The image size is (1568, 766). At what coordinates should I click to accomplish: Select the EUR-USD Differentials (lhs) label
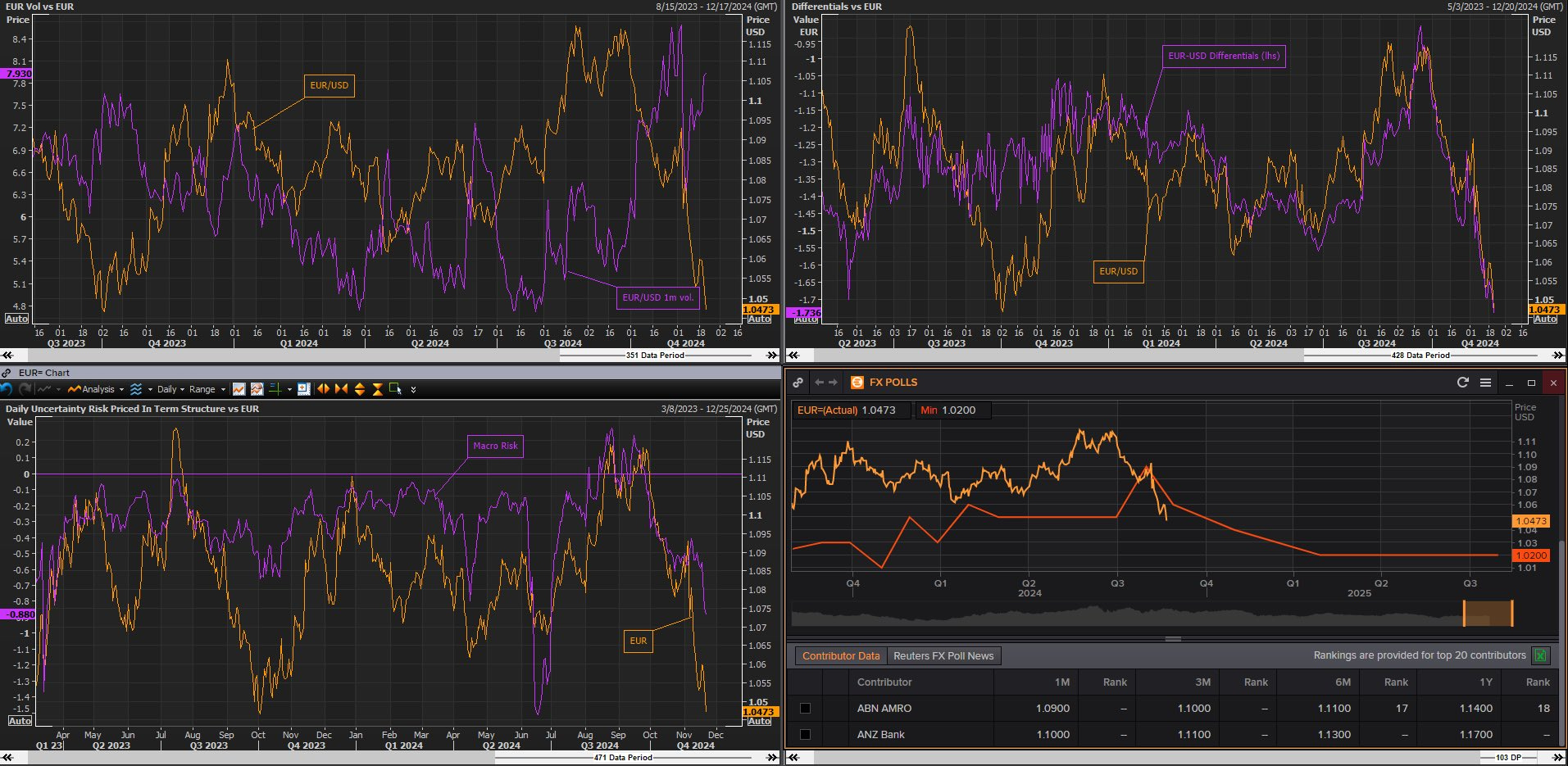click(x=1224, y=56)
